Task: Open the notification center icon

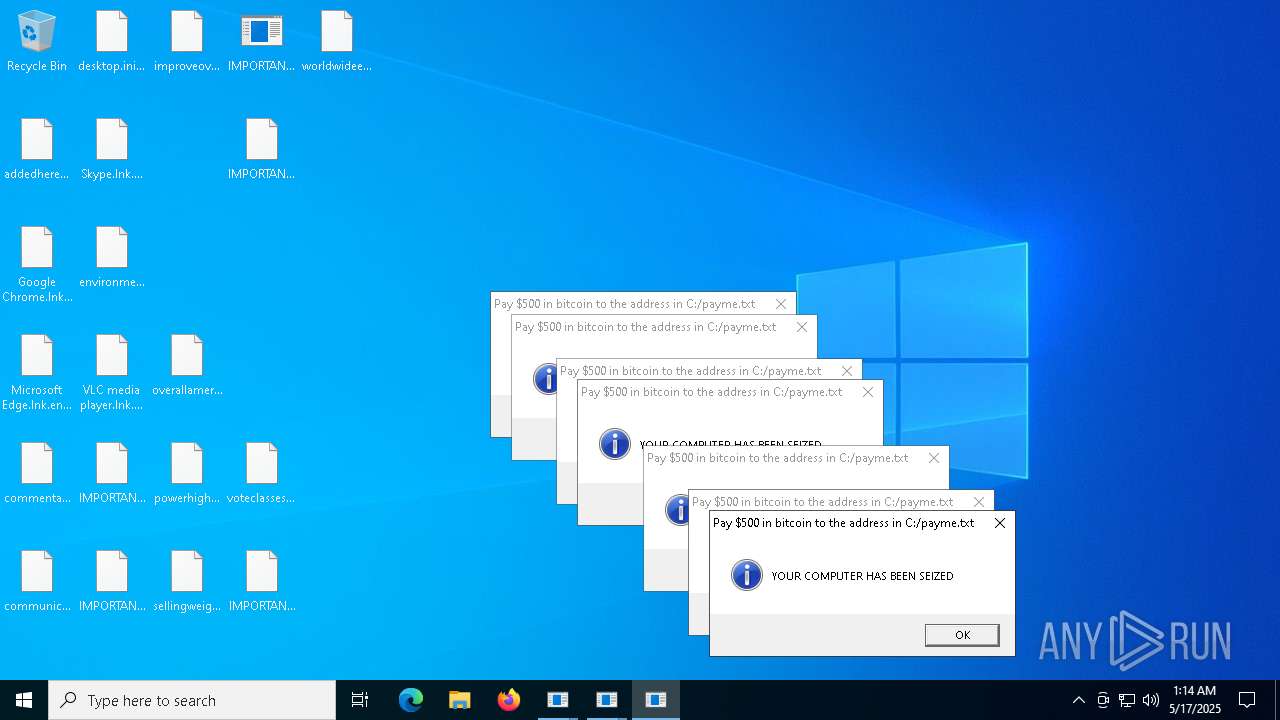Action: (x=1247, y=700)
